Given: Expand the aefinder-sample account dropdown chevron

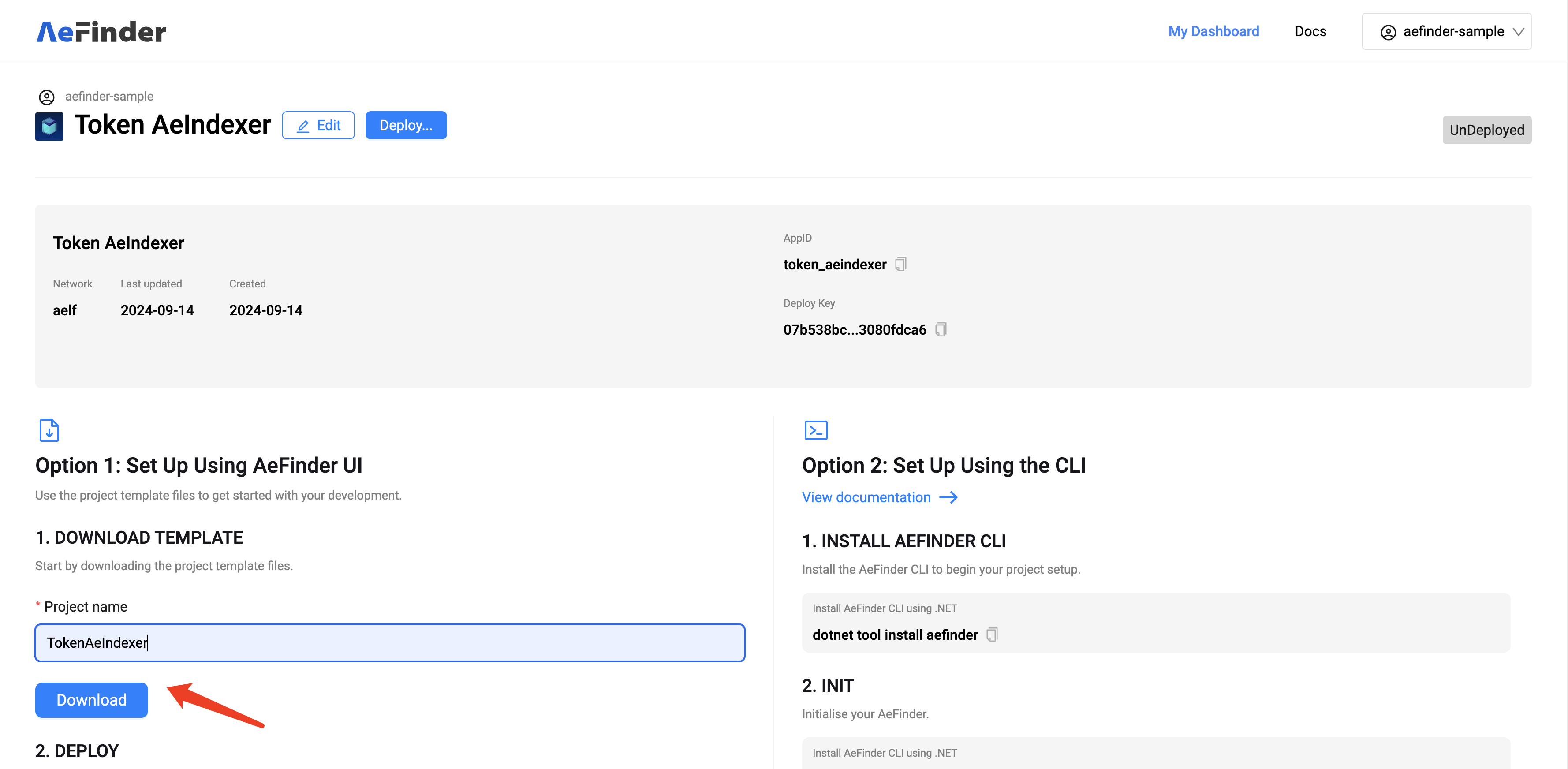Looking at the screenshot, I should point(1518,32).
